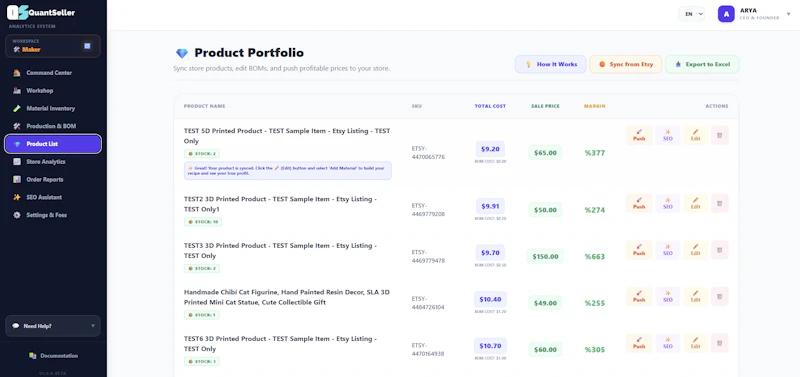Open SEO for Chibi Cat Figurine
800x377 pixels.
(x=667, y=296)
